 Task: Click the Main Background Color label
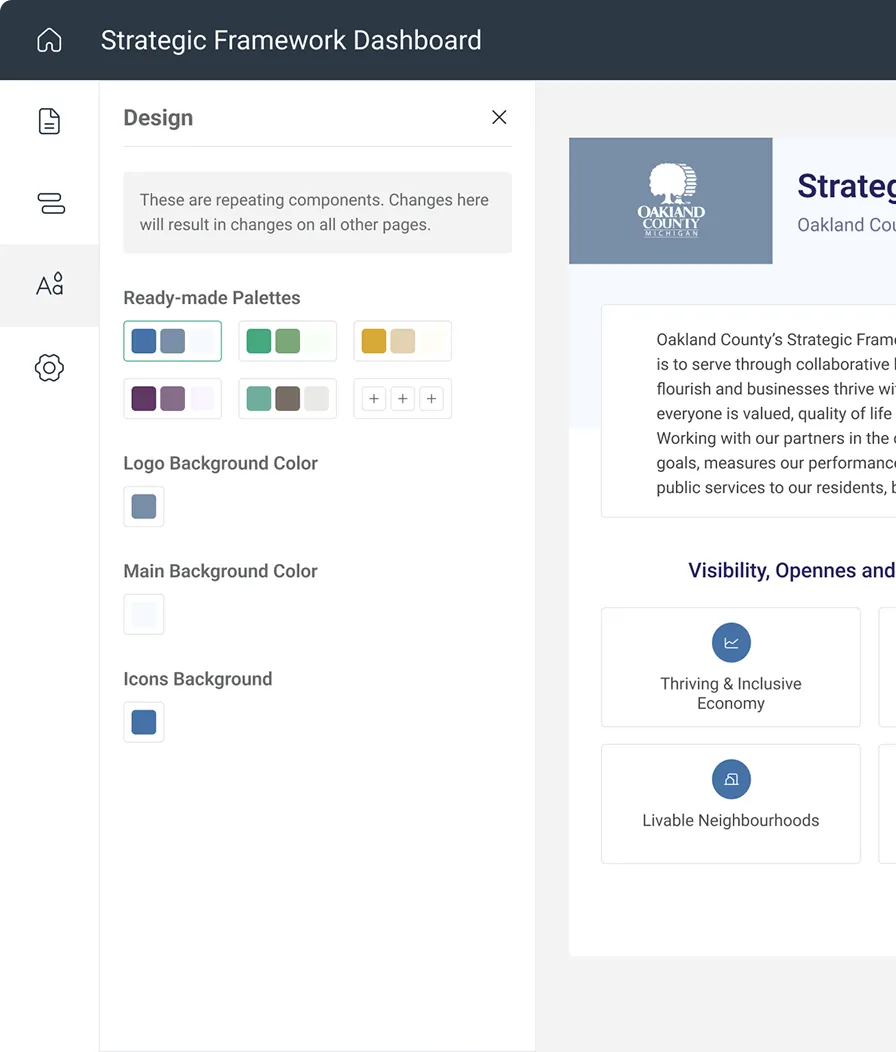pos(220,571)
